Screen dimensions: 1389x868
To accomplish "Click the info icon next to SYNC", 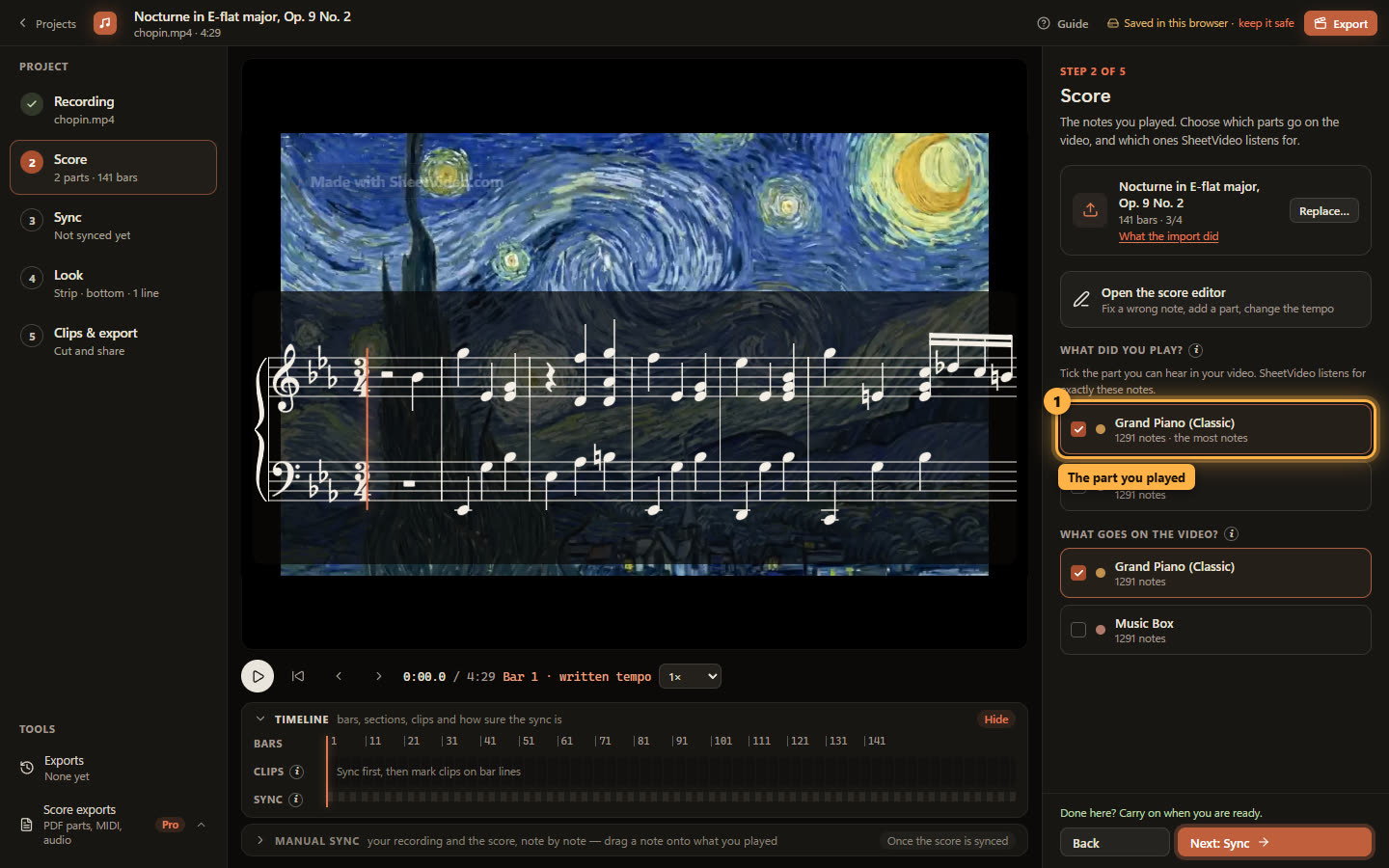I will pos(296,800).
